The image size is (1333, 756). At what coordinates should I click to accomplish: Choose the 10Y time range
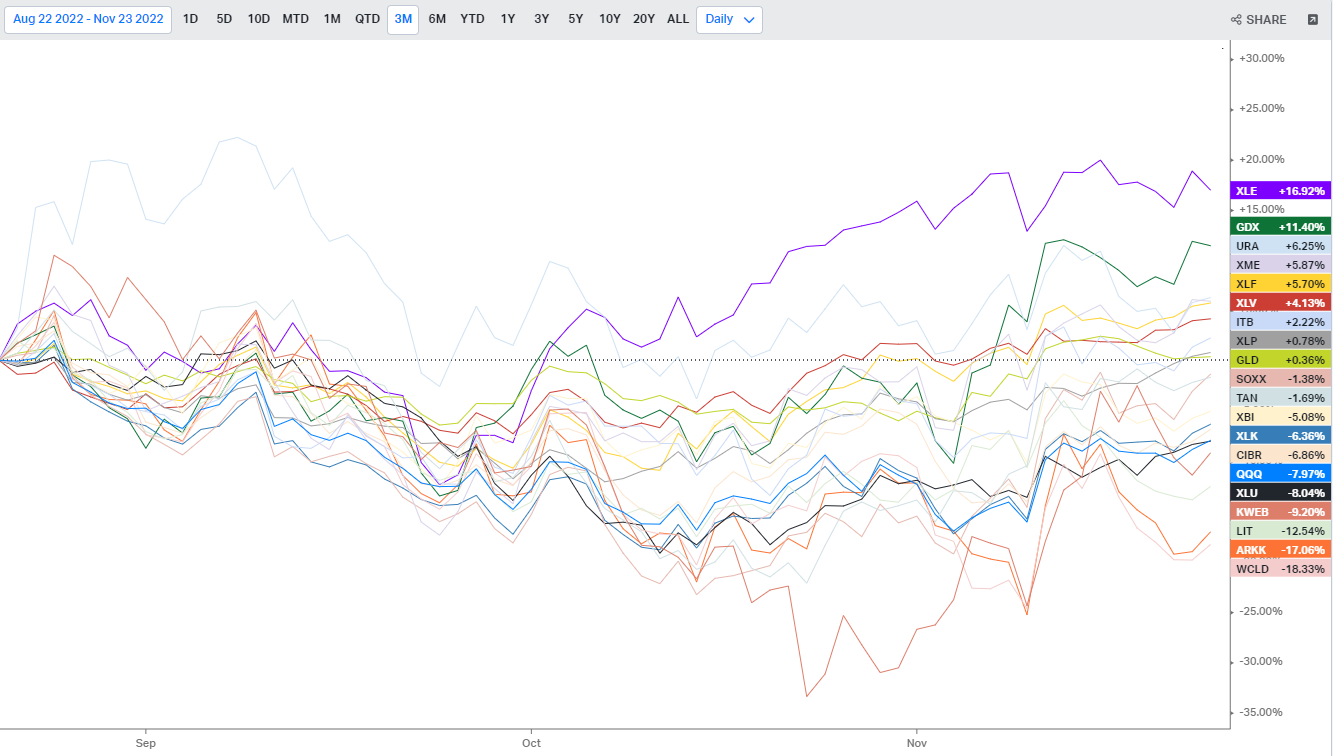[609, 20]
